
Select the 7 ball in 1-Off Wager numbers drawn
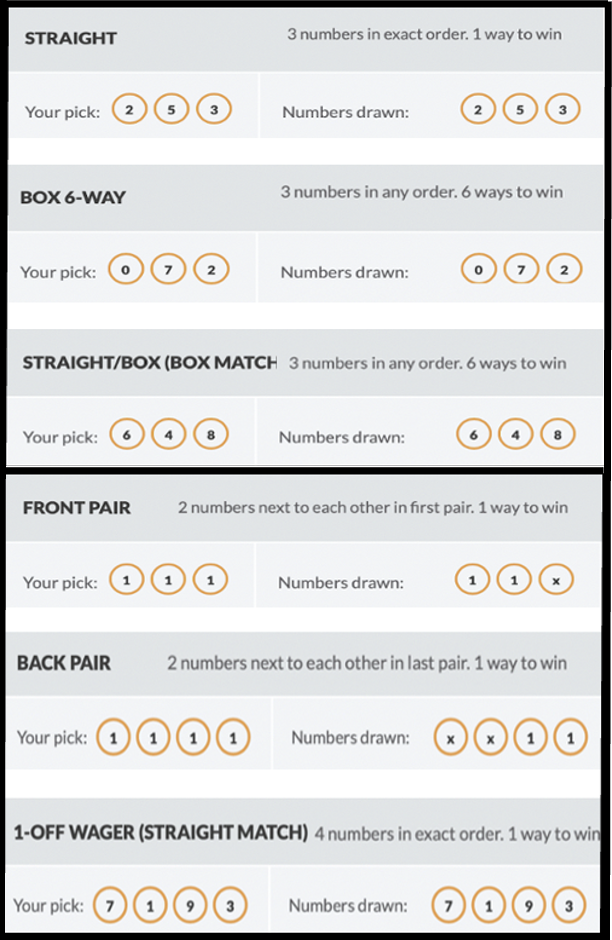tap(448, 905)
